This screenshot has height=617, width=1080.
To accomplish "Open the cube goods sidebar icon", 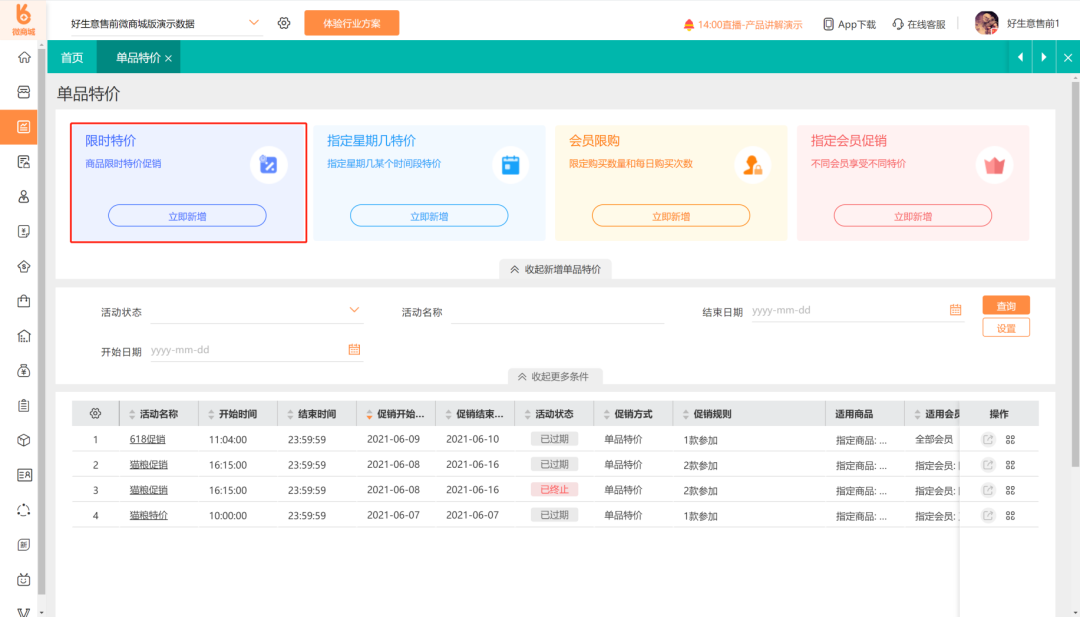I will (23, 440).
